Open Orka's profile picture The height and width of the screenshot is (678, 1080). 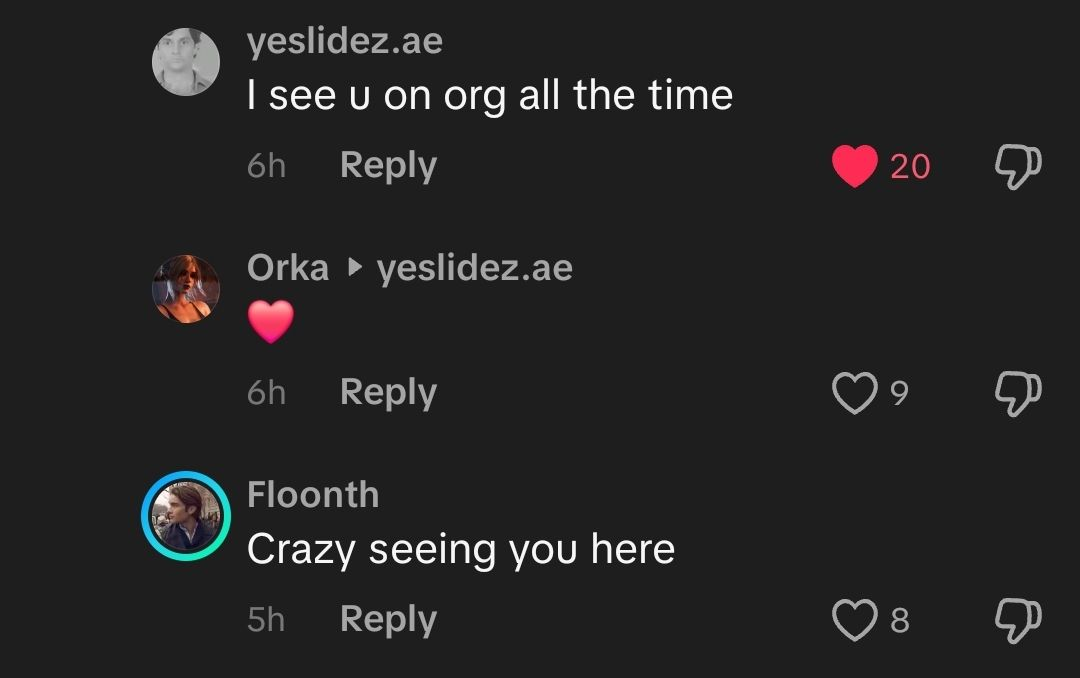185,288
